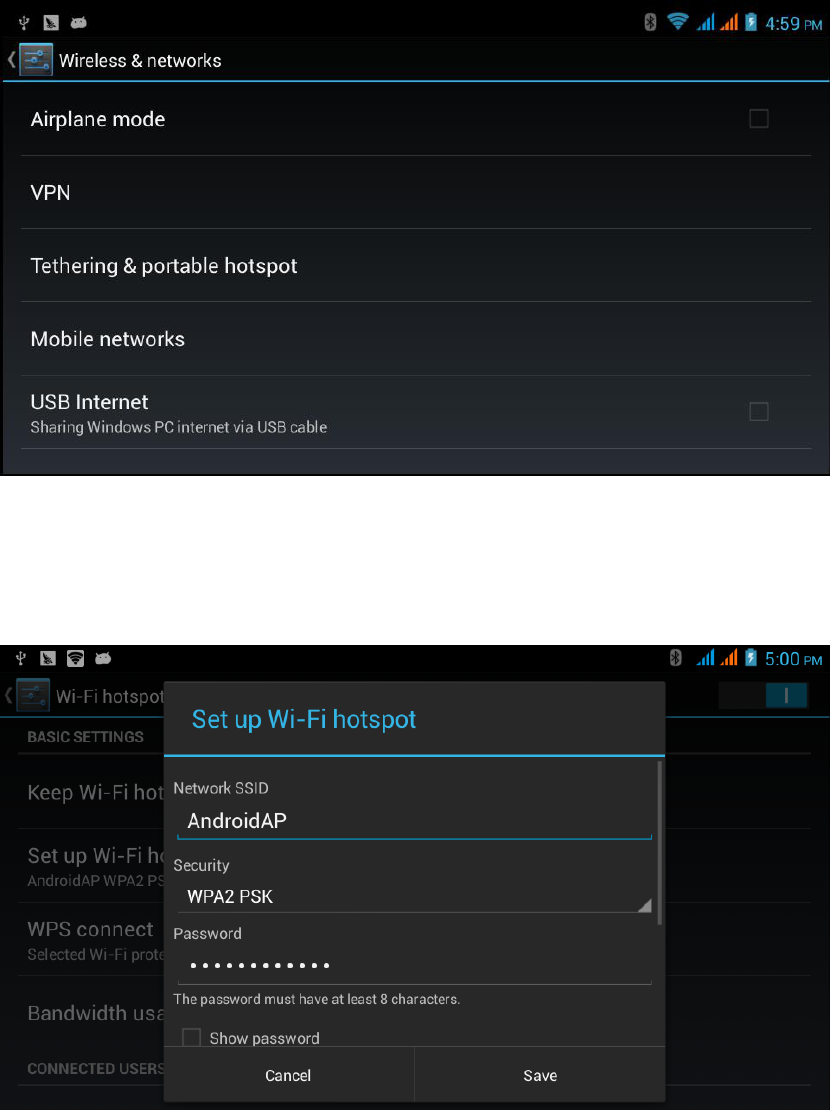The height and width of the screenshot is (1110, 830).
Task: Open the Security WPA2 PSK dropdown
Action: coord(414,897)
